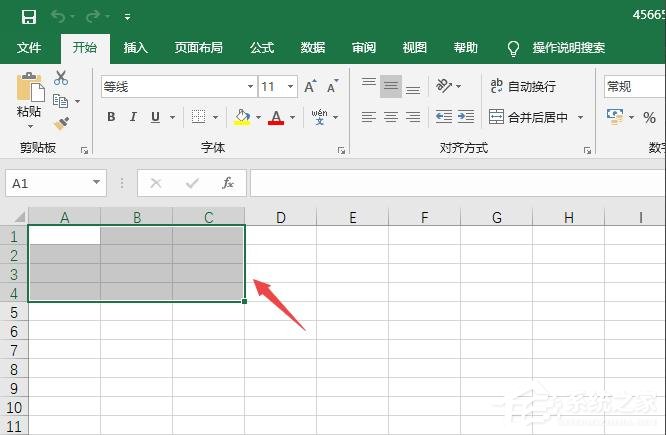Open the 对齐方式 dialog launcher
This screenshot has height=435, width=666.
(587, 150)
